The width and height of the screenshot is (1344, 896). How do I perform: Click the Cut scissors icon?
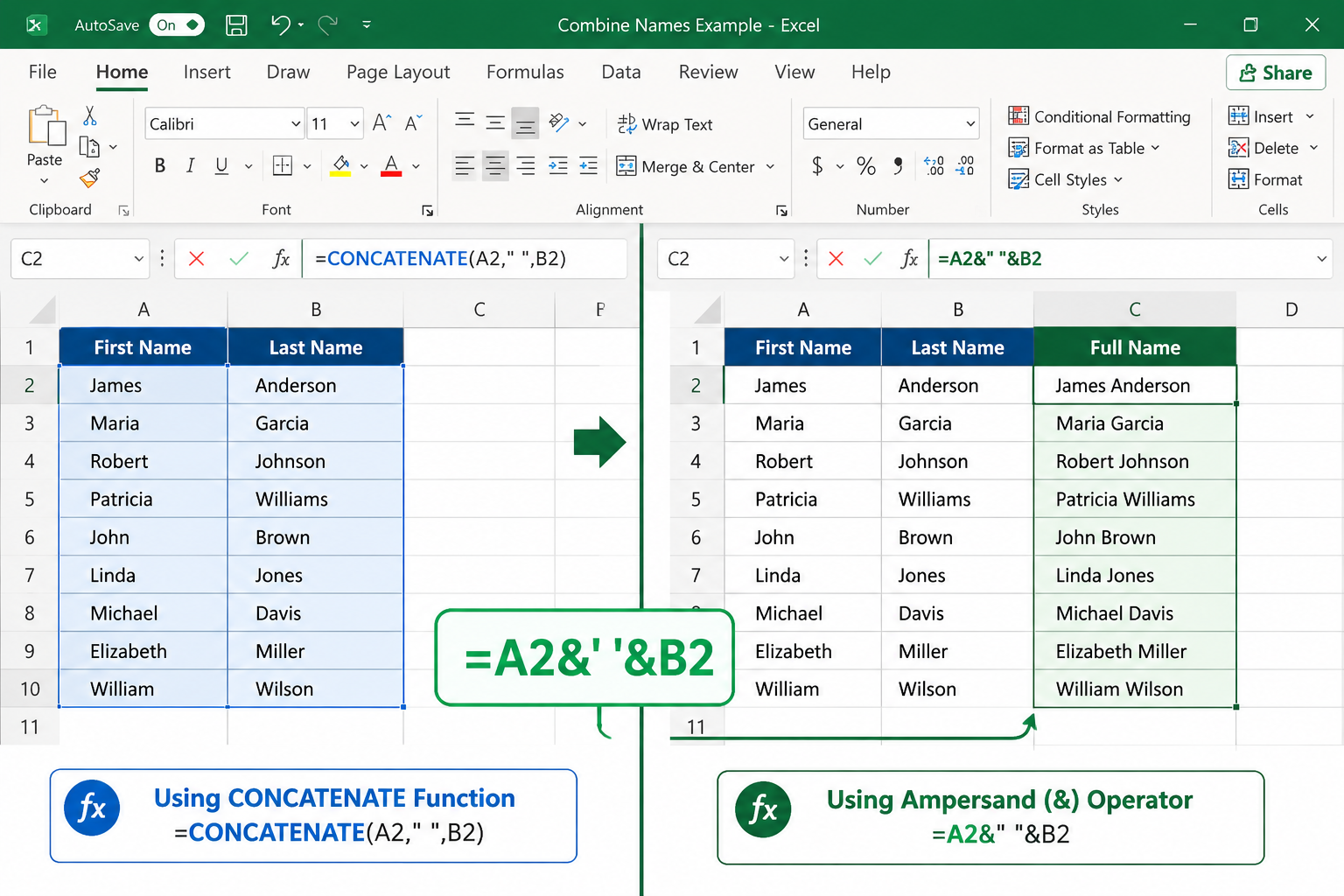pyautogui.click(x=90, y=115)
